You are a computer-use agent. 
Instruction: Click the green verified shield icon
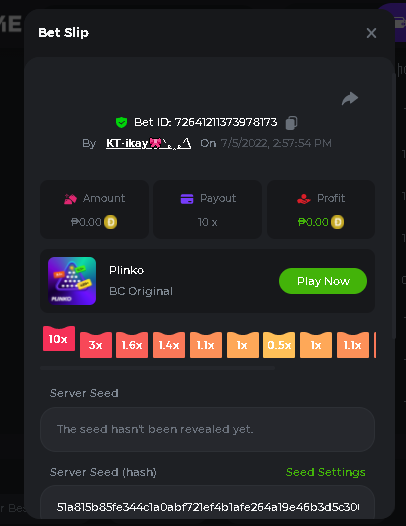click(121, 122)
